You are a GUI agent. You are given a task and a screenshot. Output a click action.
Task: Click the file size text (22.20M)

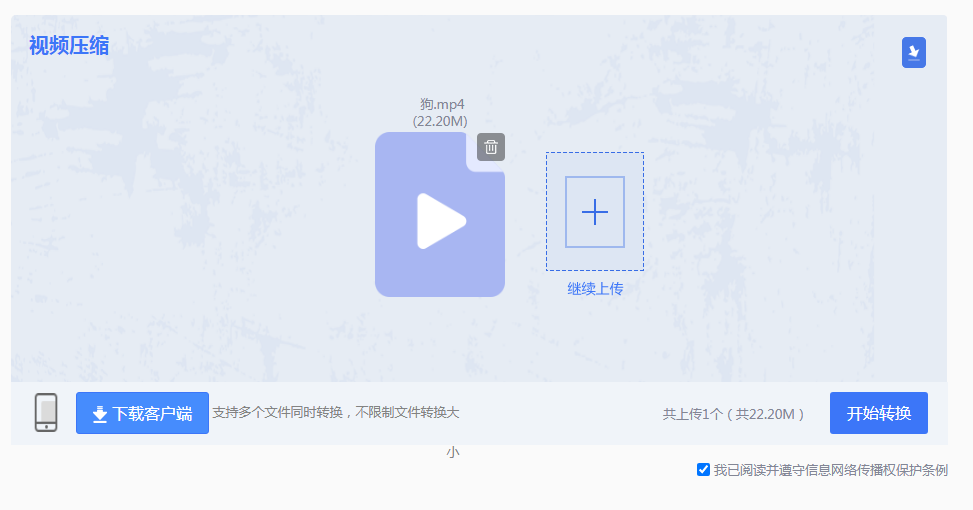440,121
